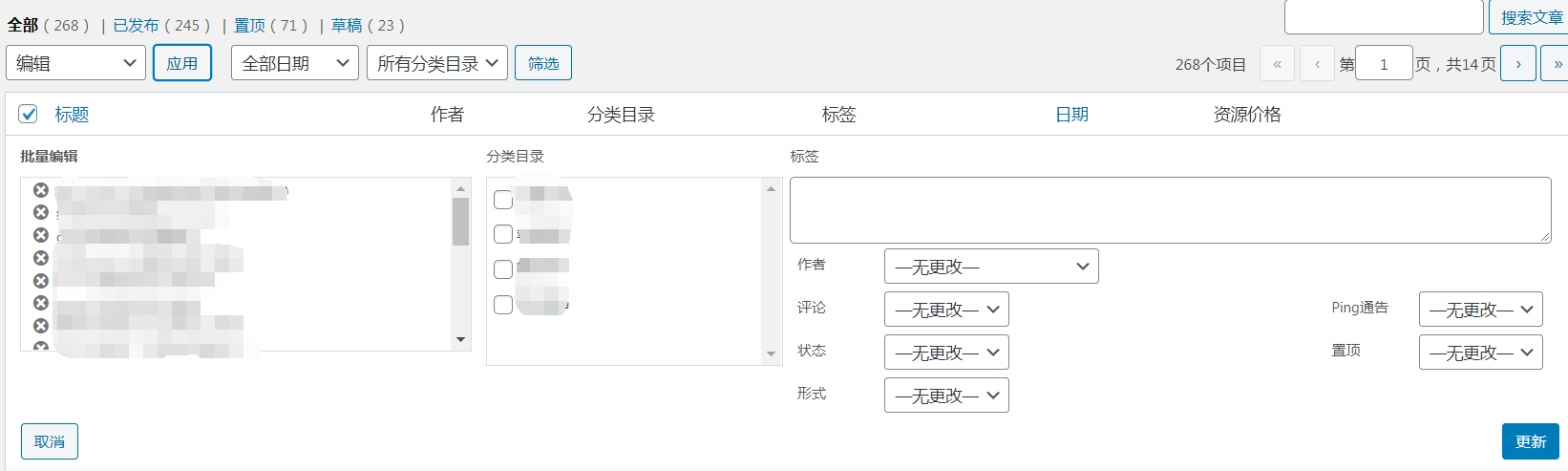Screen dimensions: 1568x471
Task: Open the 全部日期 date filter dropdown
Action: (295, 63)
